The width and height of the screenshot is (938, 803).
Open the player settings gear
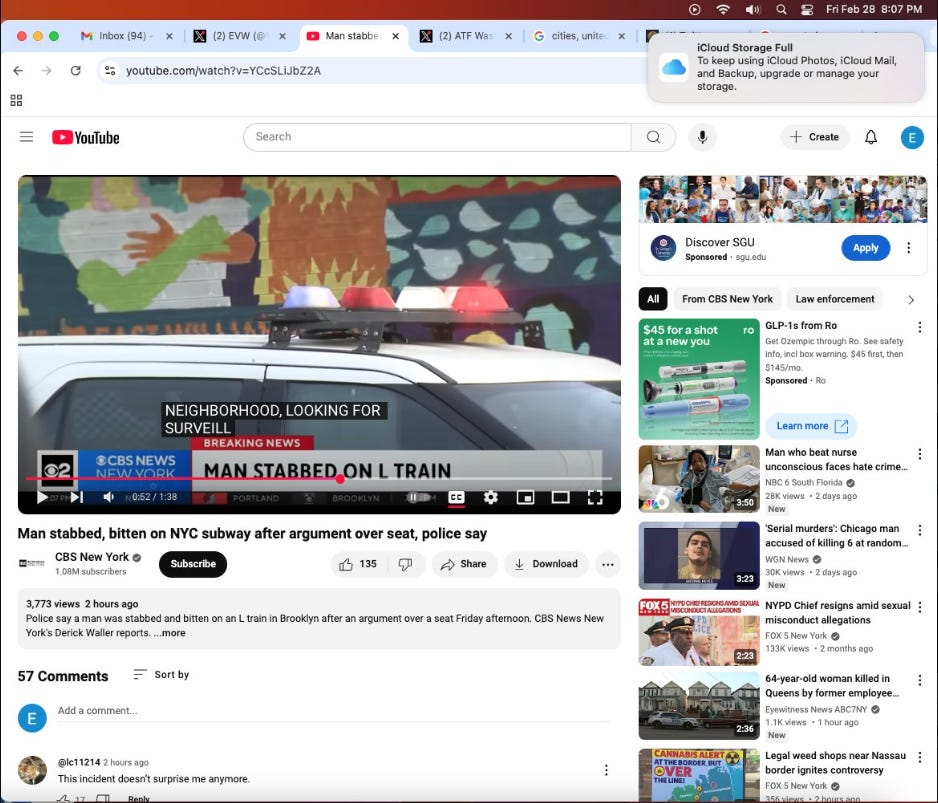pos(491,497)
